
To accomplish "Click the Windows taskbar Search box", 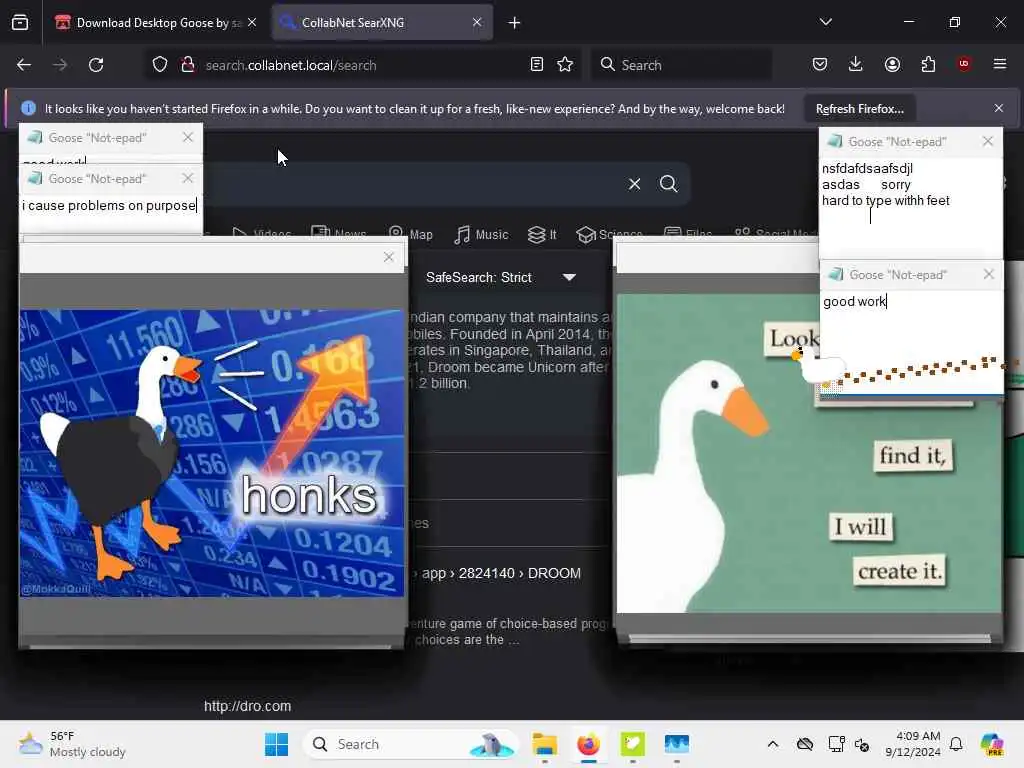I will pyautogui.click(x=411, y=744).
